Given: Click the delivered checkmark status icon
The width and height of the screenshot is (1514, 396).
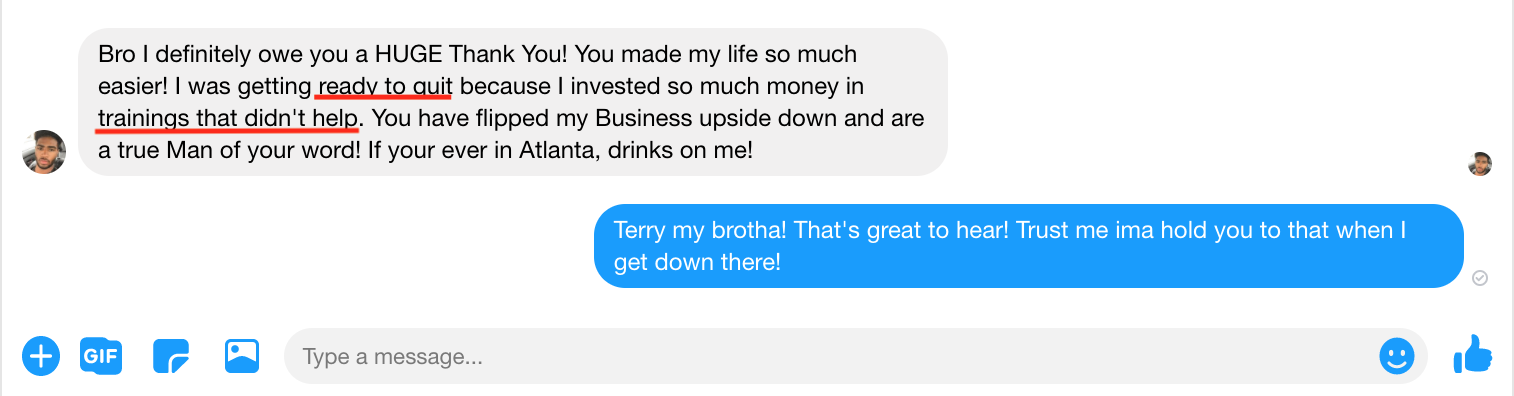Looking at the screenshot, I should 1480,278.
